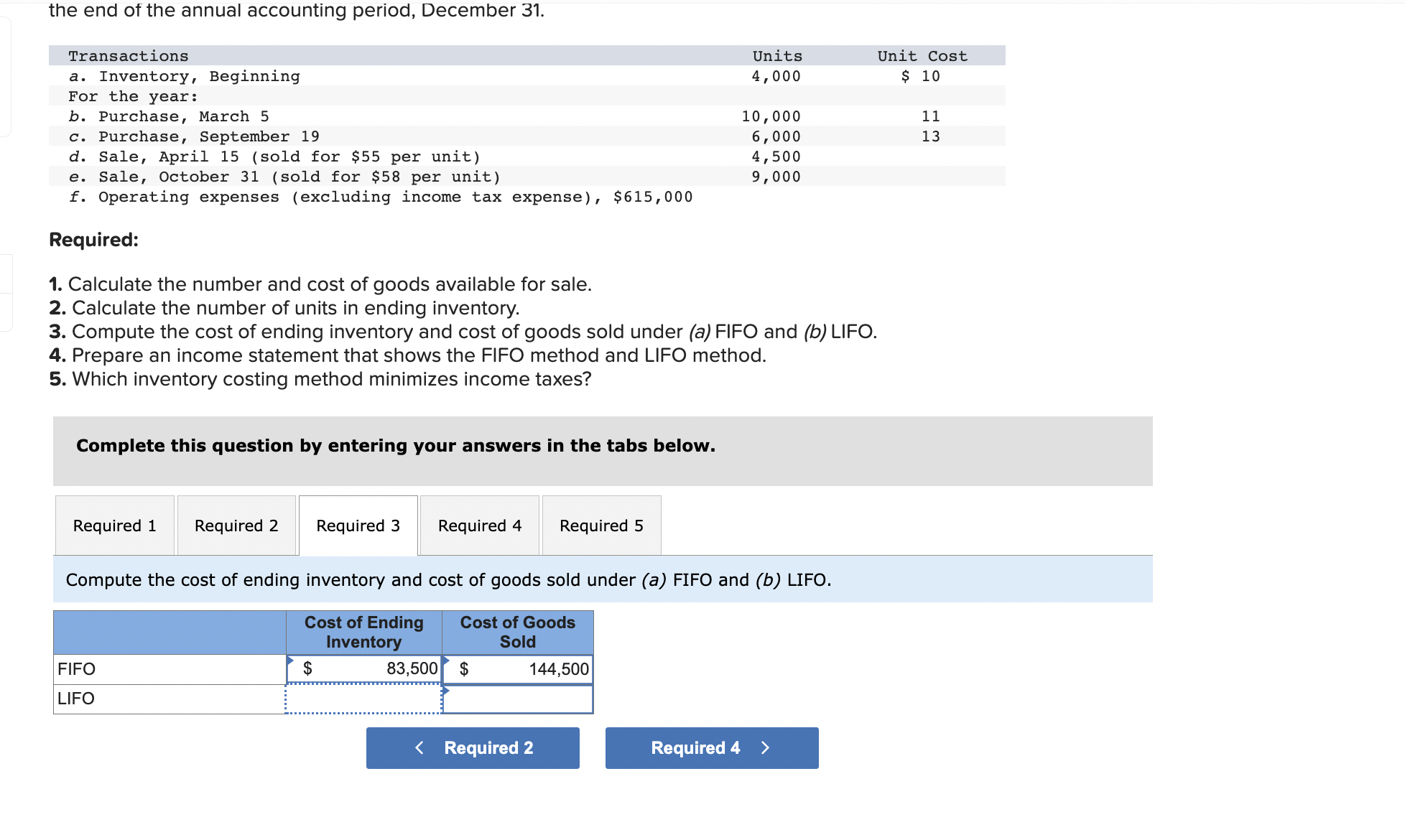Go back with the blue Required 2 button
Screen dimensions: 1405x840
coord(473,748)
